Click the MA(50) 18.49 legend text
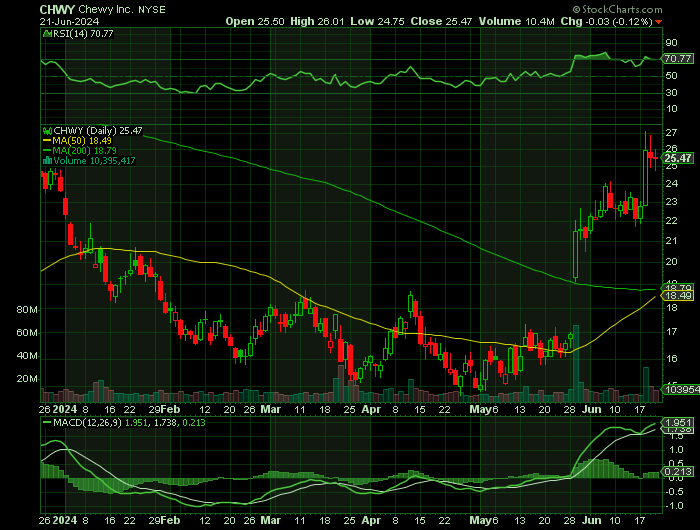700x530 pixels. tap(82, 141)
